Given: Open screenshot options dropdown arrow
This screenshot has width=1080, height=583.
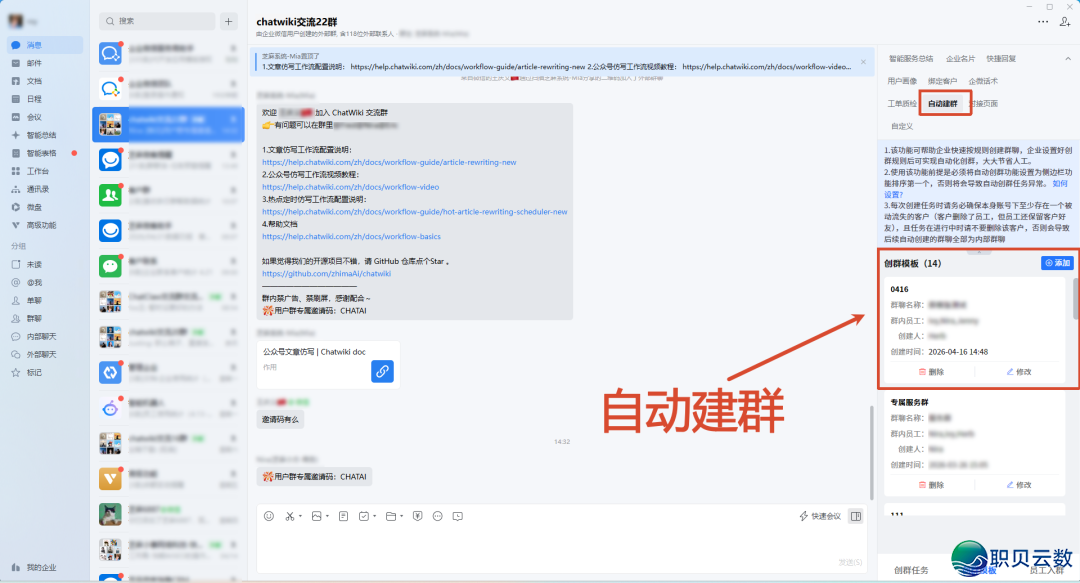Looking at the screenshot, I should [300, 516].
